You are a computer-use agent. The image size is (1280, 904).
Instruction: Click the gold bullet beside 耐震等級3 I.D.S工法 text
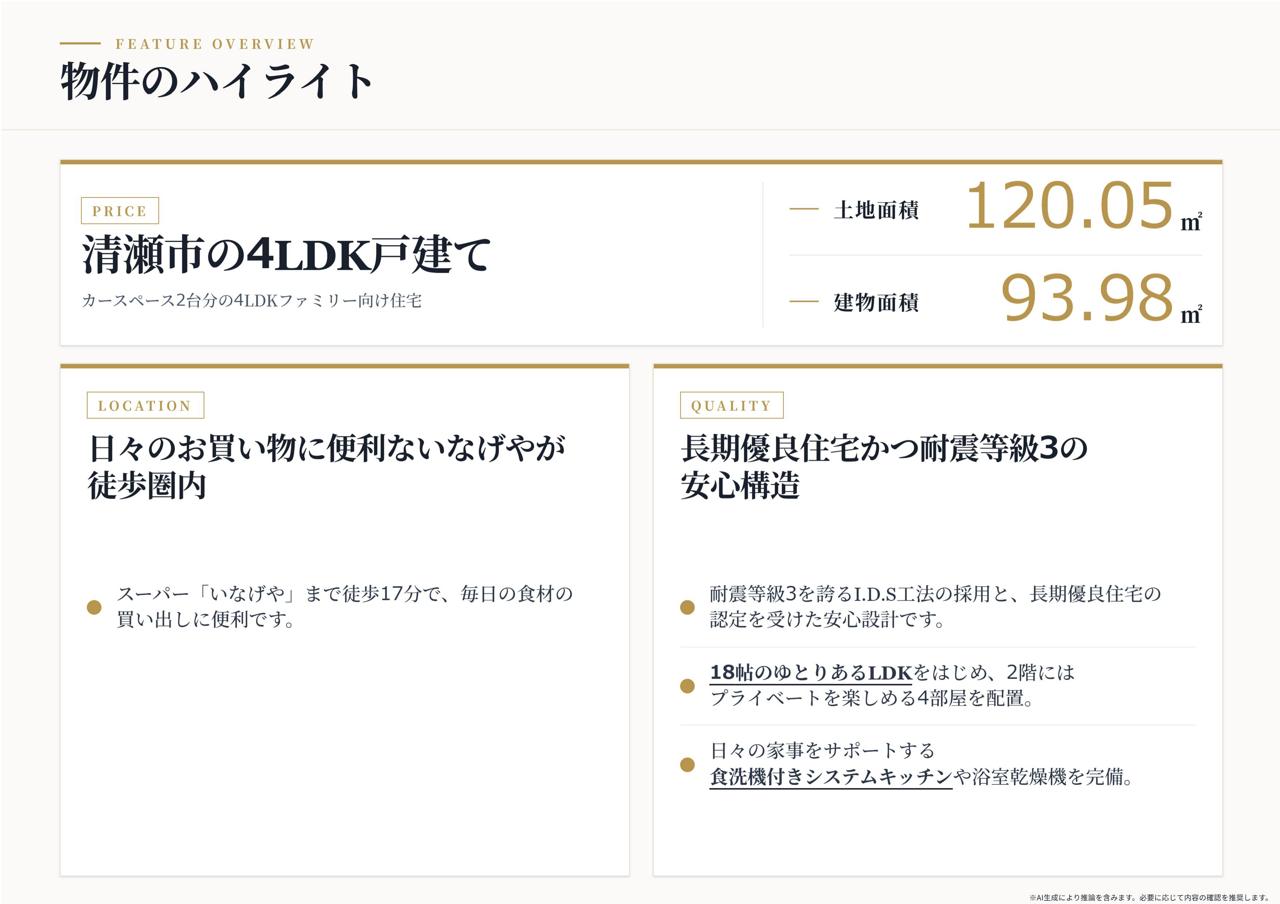(x=687, y=607)
